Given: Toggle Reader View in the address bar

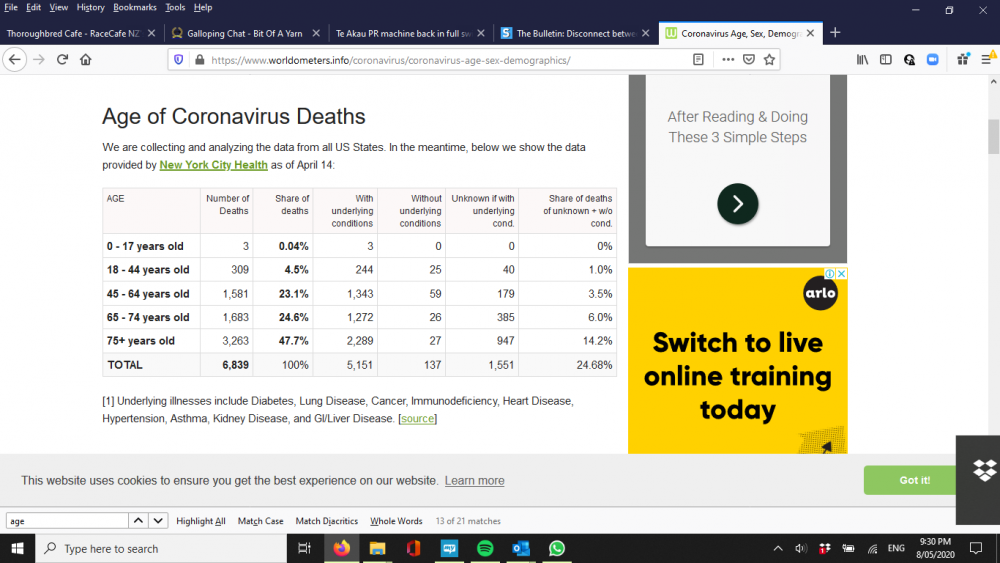Looking at the screenshot, I should [x=698, y=60].
